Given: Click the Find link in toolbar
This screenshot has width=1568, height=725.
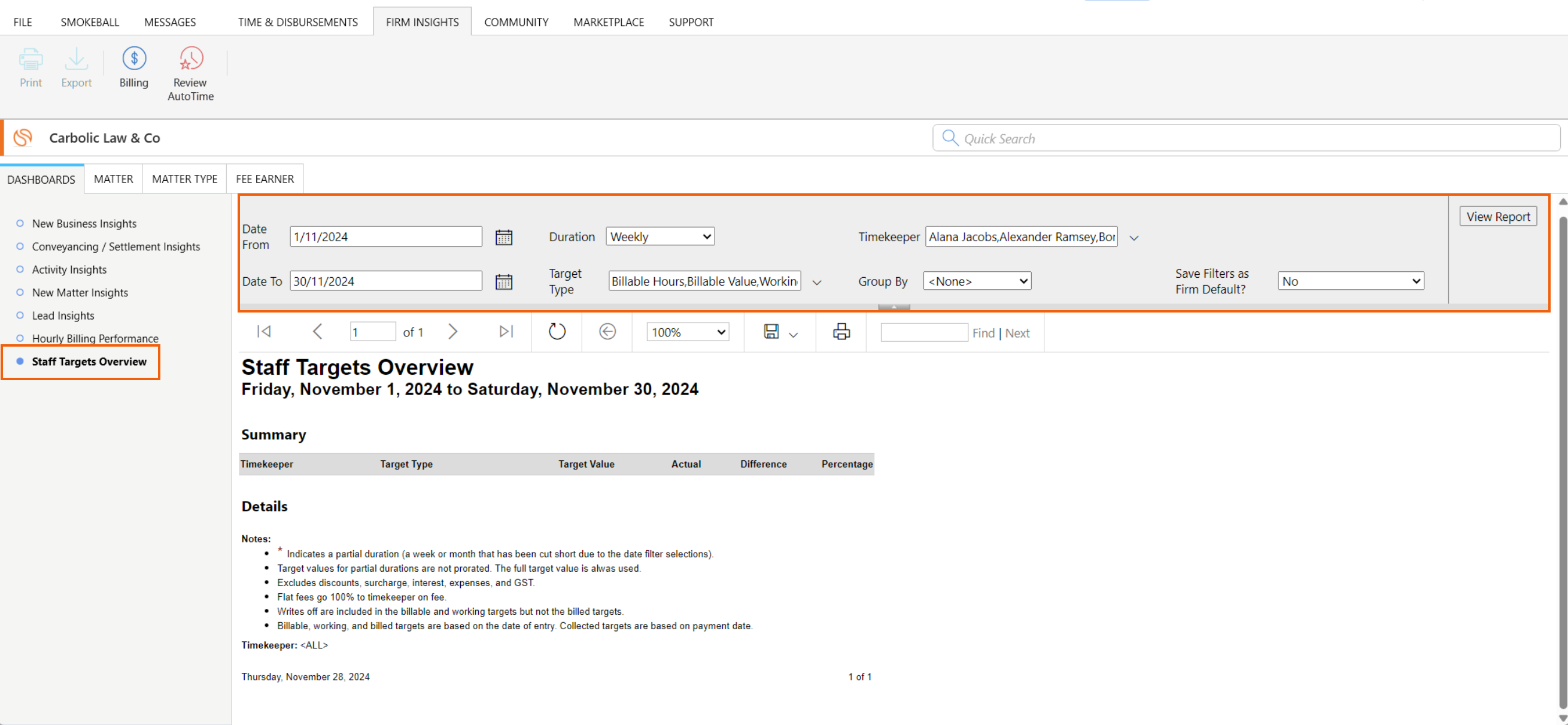Looking at the screenshot, I should click(983, 333).
